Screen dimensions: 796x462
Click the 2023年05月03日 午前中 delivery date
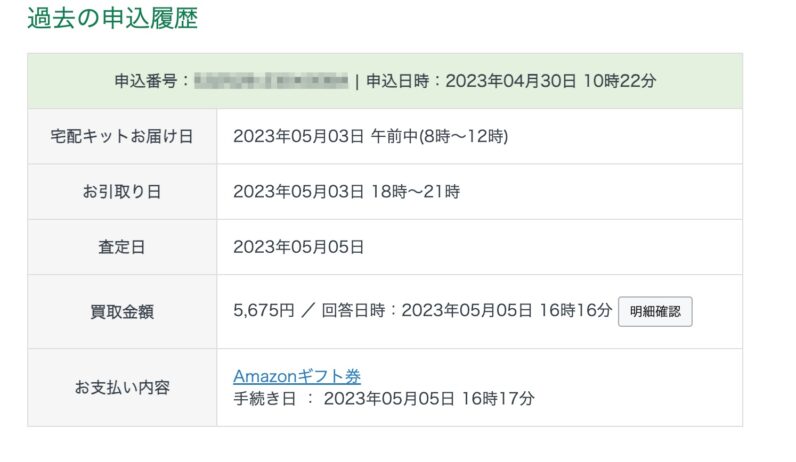(371, 136)
